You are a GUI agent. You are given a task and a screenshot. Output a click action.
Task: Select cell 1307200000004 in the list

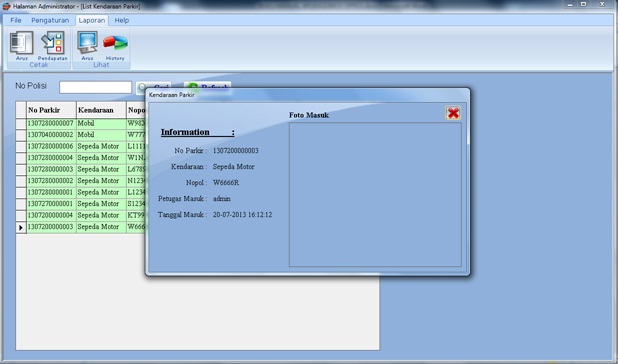pos(51,215)
